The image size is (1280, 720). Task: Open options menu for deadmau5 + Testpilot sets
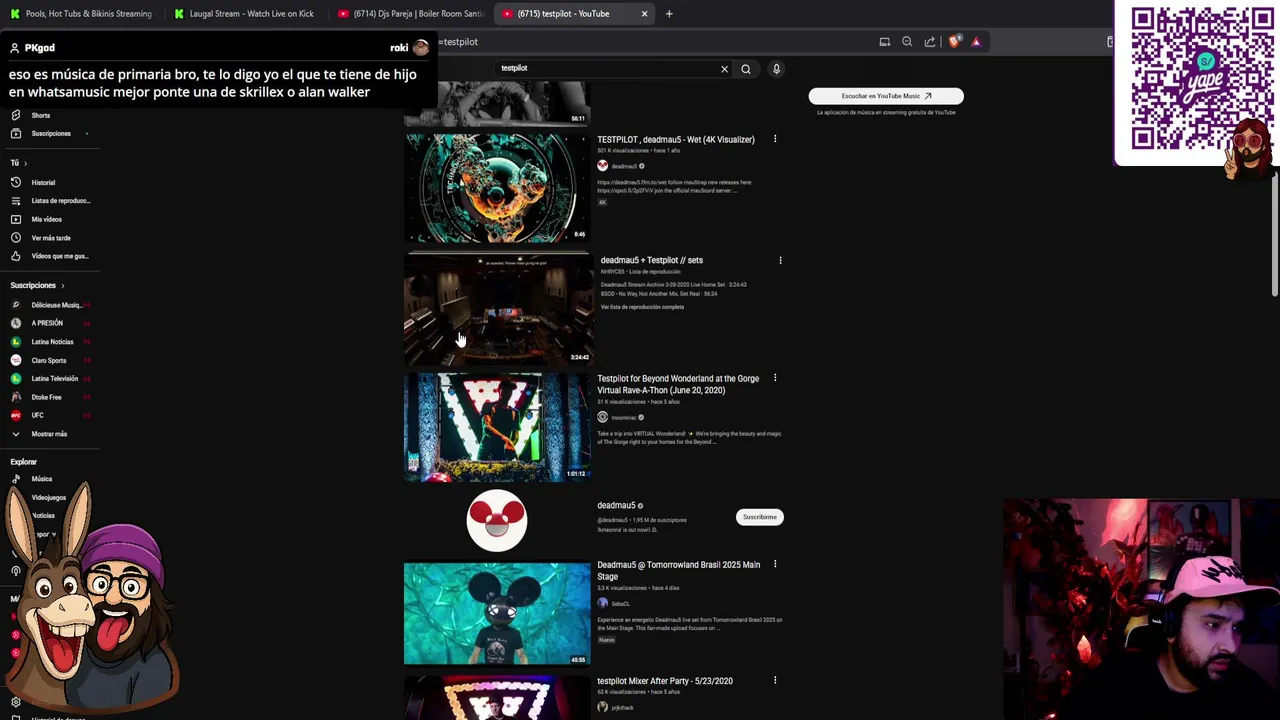point(780,260)
